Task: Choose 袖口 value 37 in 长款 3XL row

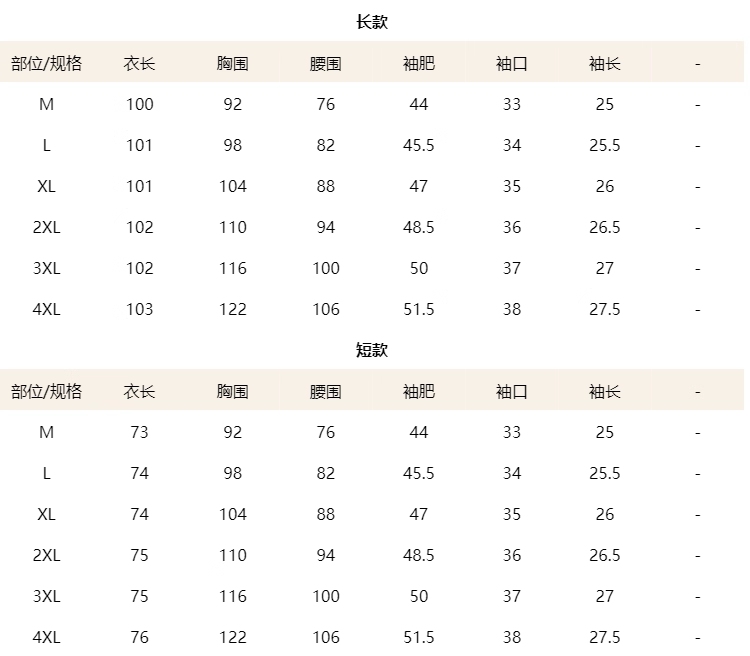Action: pyautogui.click(x=511, y=268)
